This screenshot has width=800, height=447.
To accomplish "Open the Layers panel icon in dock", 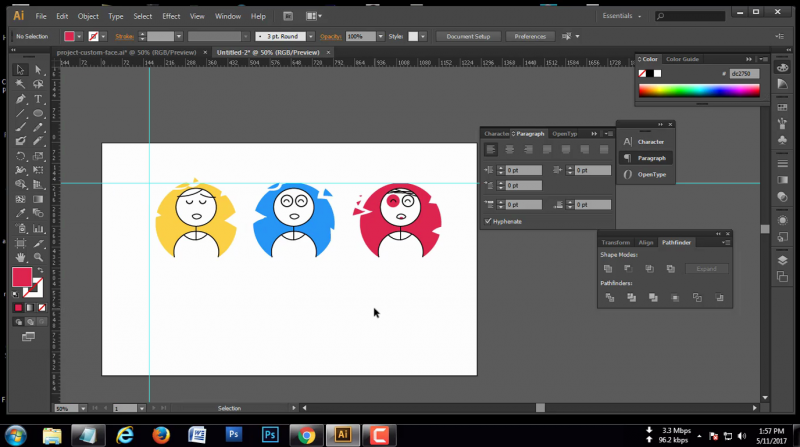I will coord(783,260).
